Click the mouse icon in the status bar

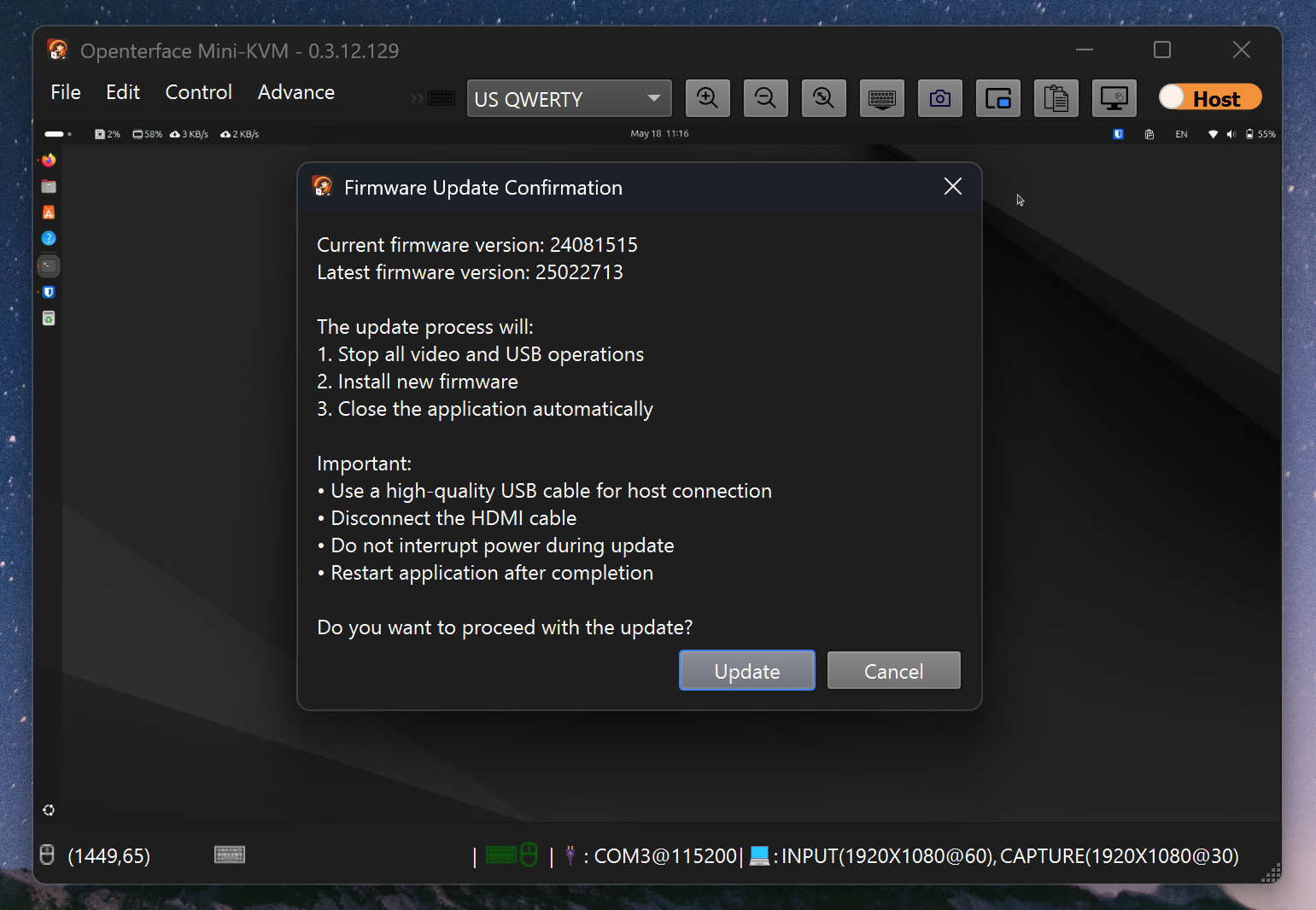(x=48, y=855)
